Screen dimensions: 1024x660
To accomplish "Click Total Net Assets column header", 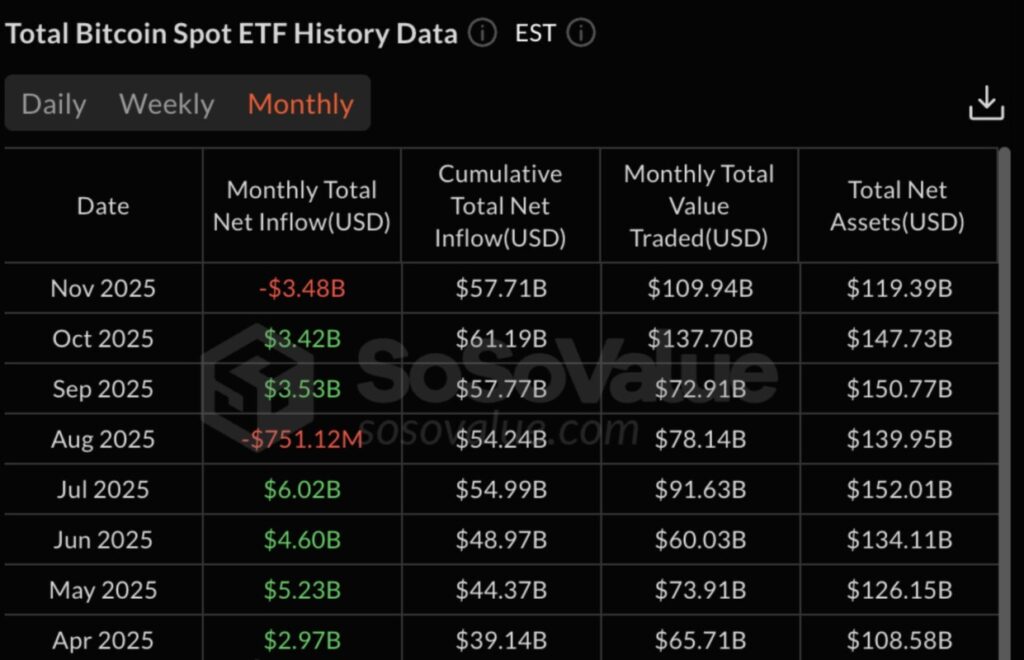I will pyautogui.click(x=897, y=206).
